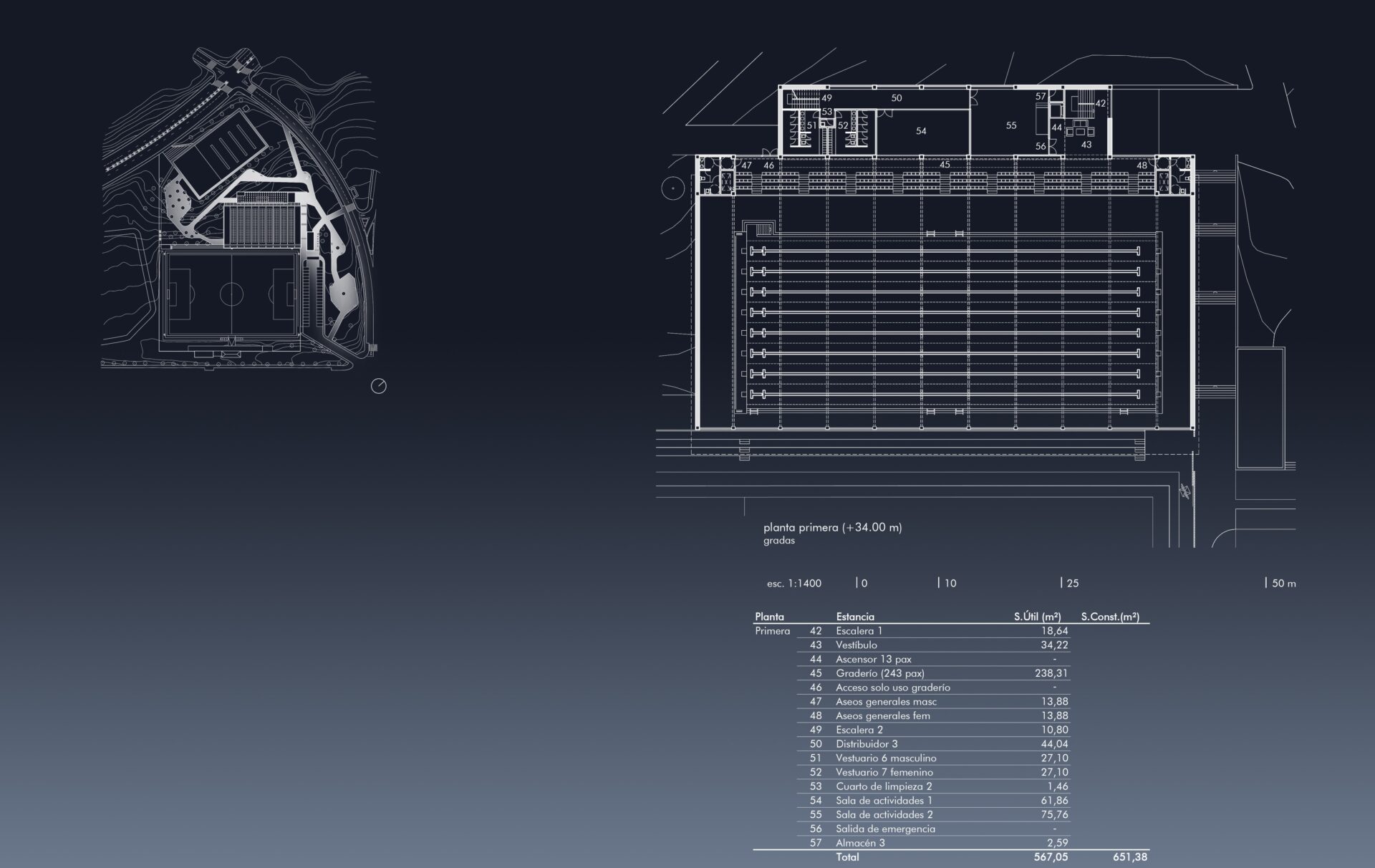The width and height of the screenshot is (1375, 868).
Task: Click the 'Estancia' column header
Action: (855, 617)
